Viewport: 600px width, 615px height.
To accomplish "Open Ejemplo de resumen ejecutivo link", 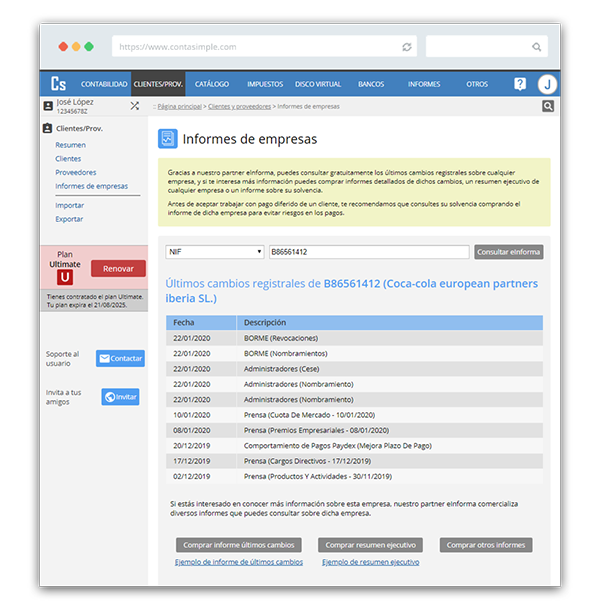I will (371, 562).
